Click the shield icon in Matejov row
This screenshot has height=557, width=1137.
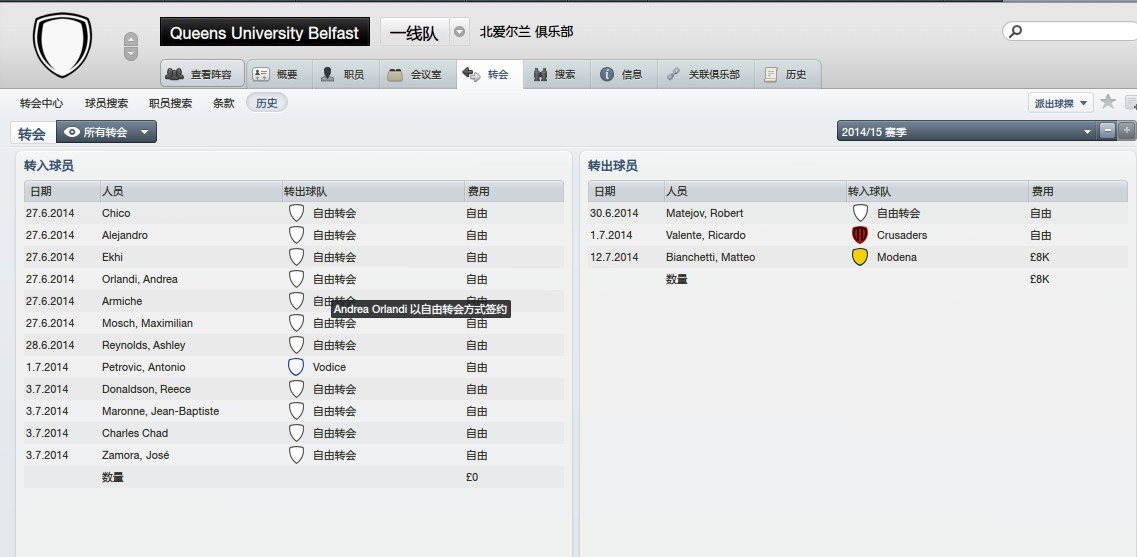coord(860,213)
